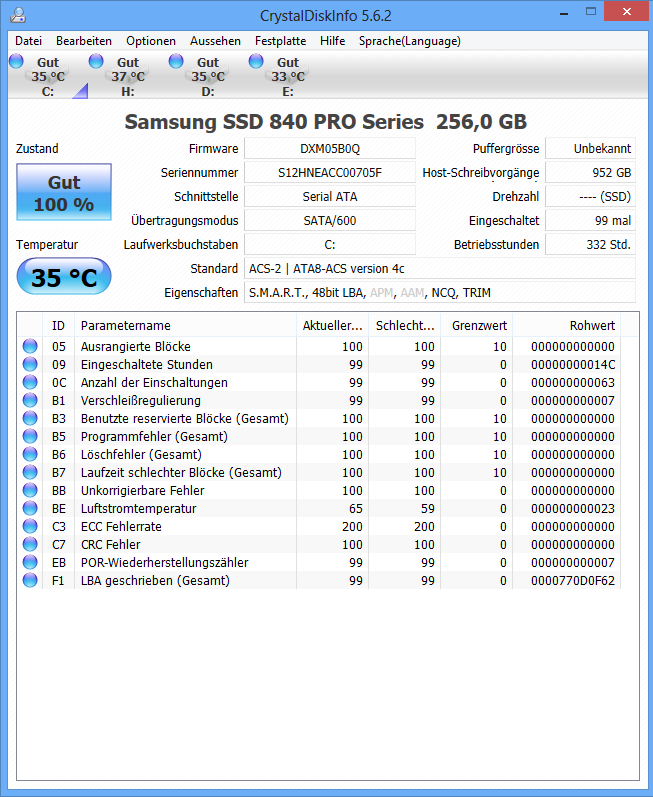Select ECC Fehlerrate parameter name

coord(121,526)
